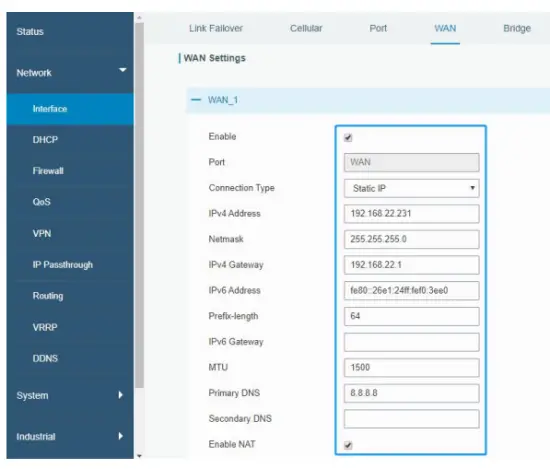
Task: Click the MTU input field
Action: pyautogui.click(x=411, y=368)
